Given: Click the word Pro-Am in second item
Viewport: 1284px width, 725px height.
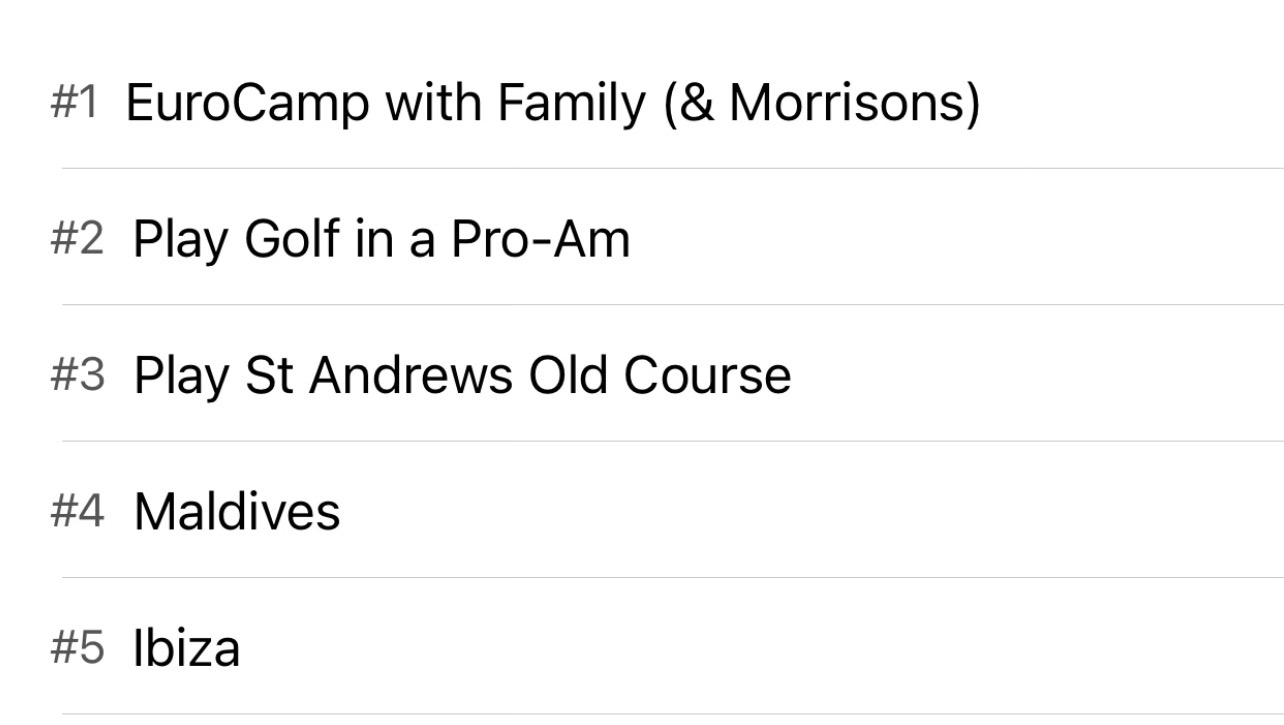Looking at the screenshot, I should click(x=540, y=239).
